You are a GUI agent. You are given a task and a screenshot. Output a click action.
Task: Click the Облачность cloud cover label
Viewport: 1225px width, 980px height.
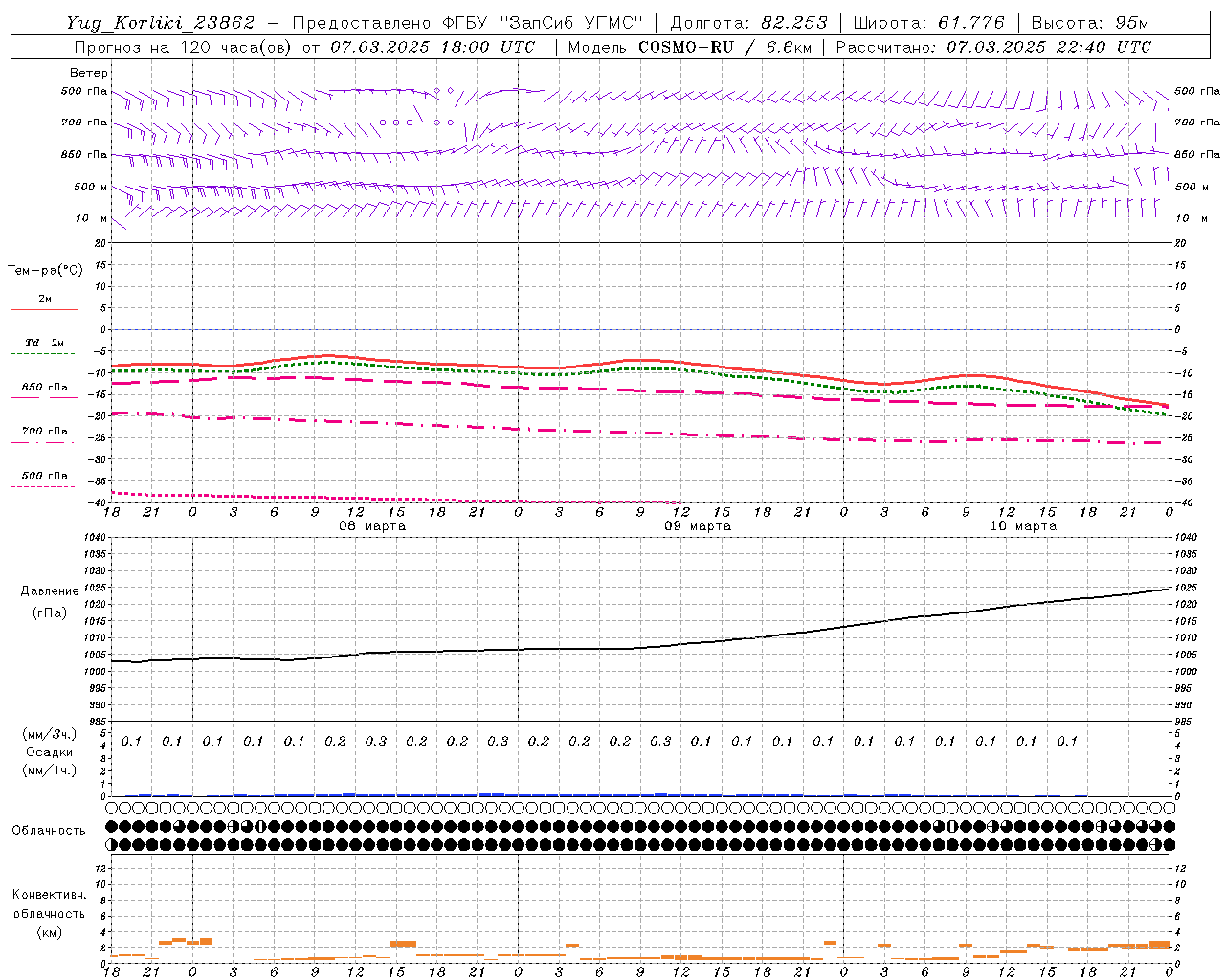pos(48,830)
